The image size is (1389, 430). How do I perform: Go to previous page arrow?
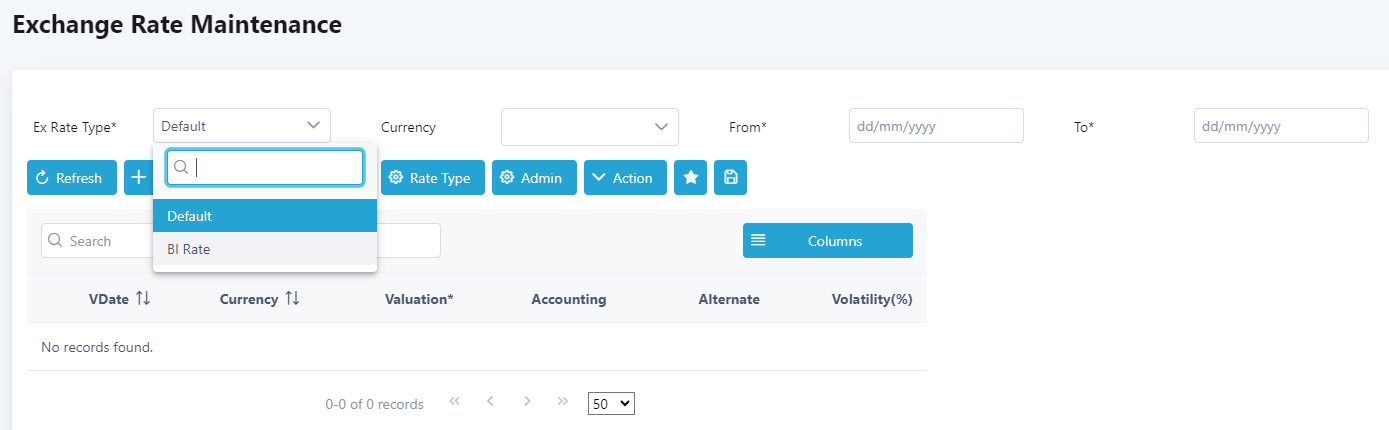point(490,402)
